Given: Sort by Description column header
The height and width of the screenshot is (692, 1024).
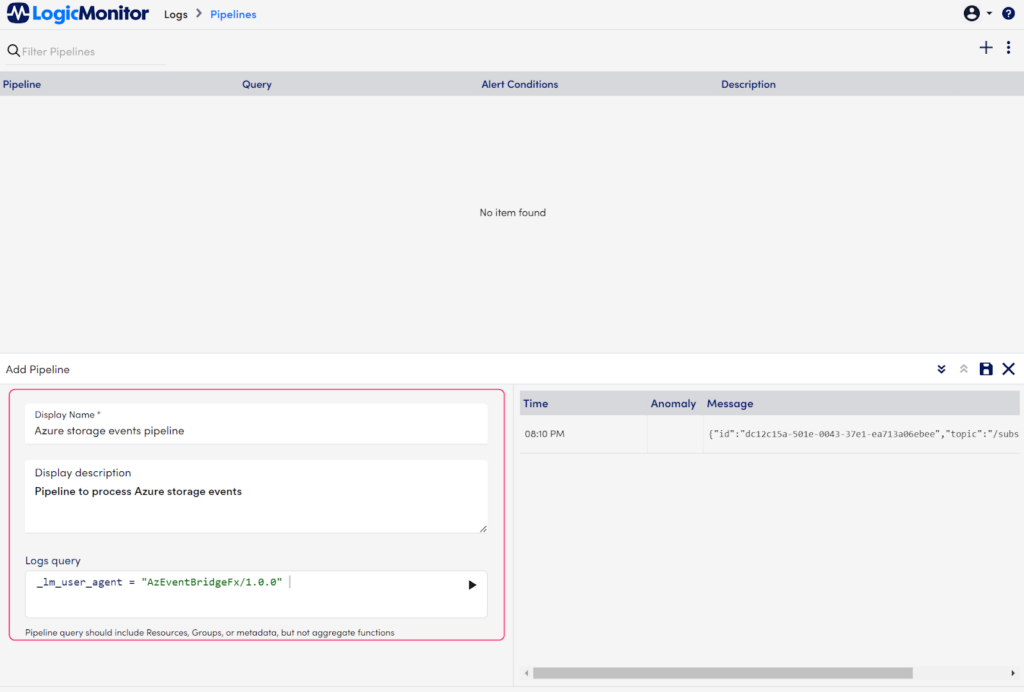Looking at the screenshot, I should click(x=748, y=84).
